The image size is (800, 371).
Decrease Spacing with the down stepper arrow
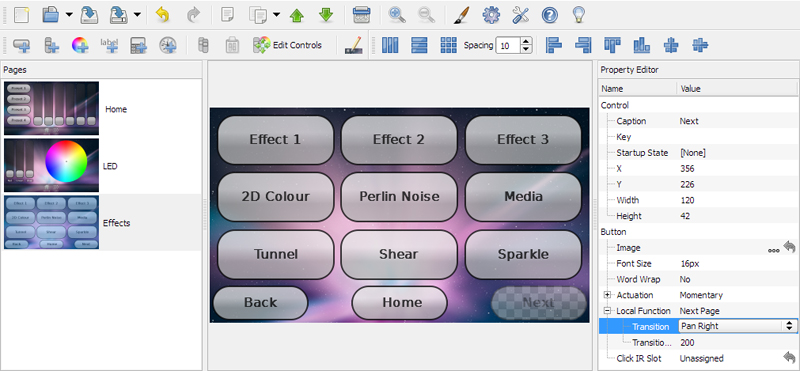pyautogui.click(x=527, y=50)
